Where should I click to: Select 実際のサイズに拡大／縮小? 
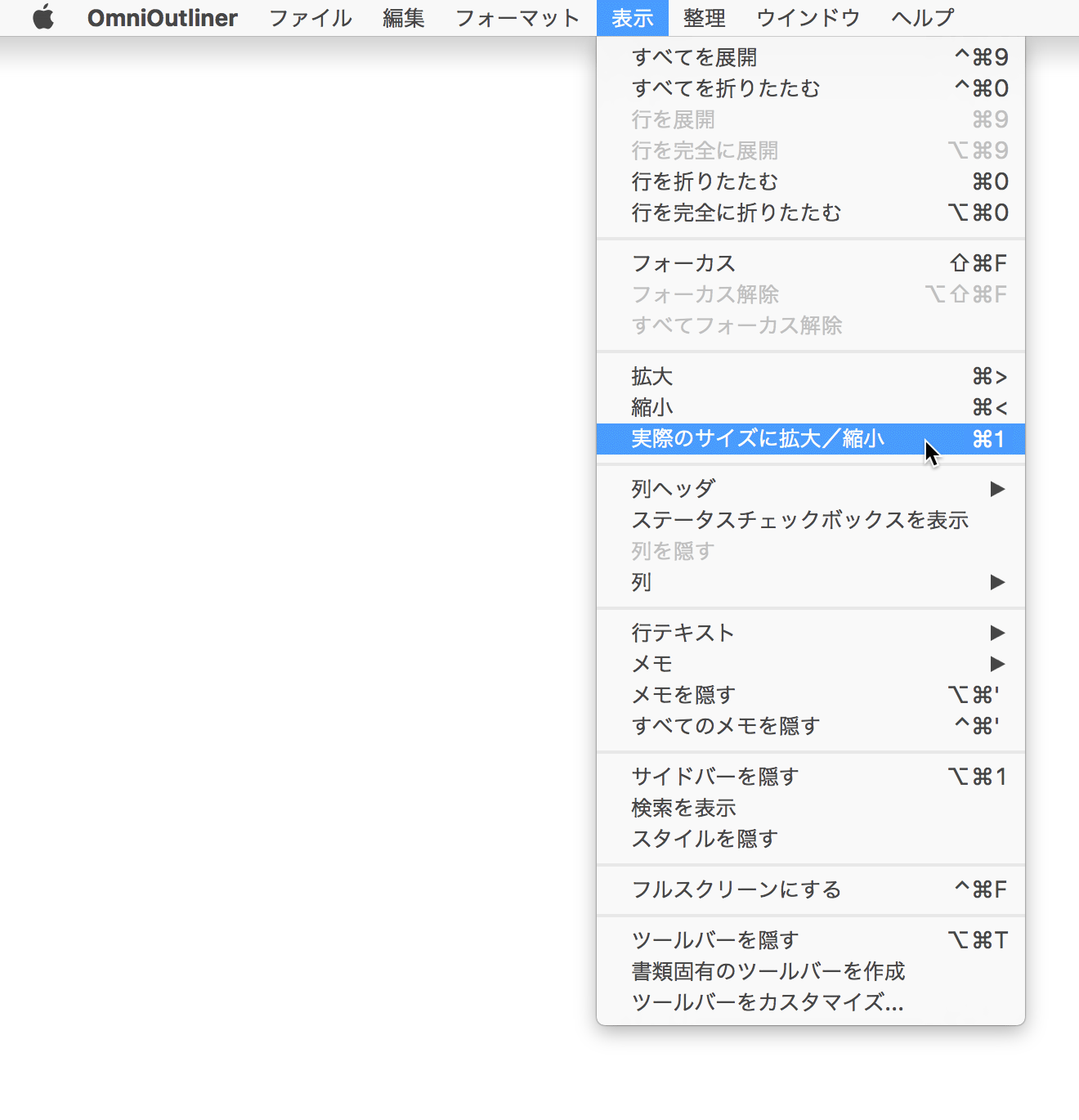(811, 439)
